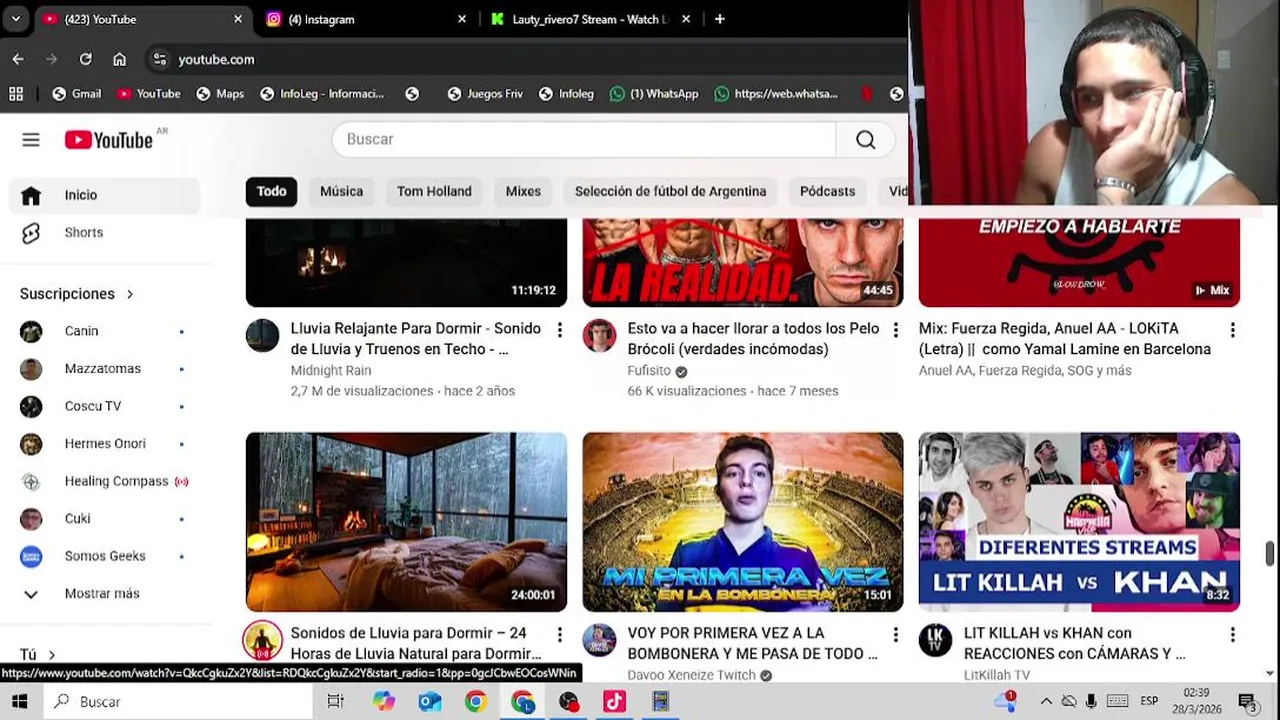
Task: Open a new browser tab
Action: 719,19
